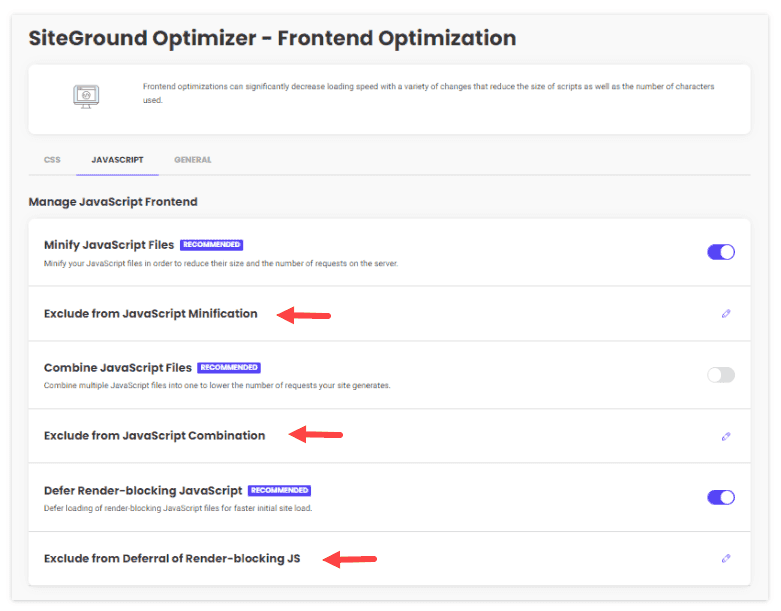The width and height of the screenshot is (781, 611).
Task: Click the Minify JavaScript Files heading
Action: click(x=109, y=245)
